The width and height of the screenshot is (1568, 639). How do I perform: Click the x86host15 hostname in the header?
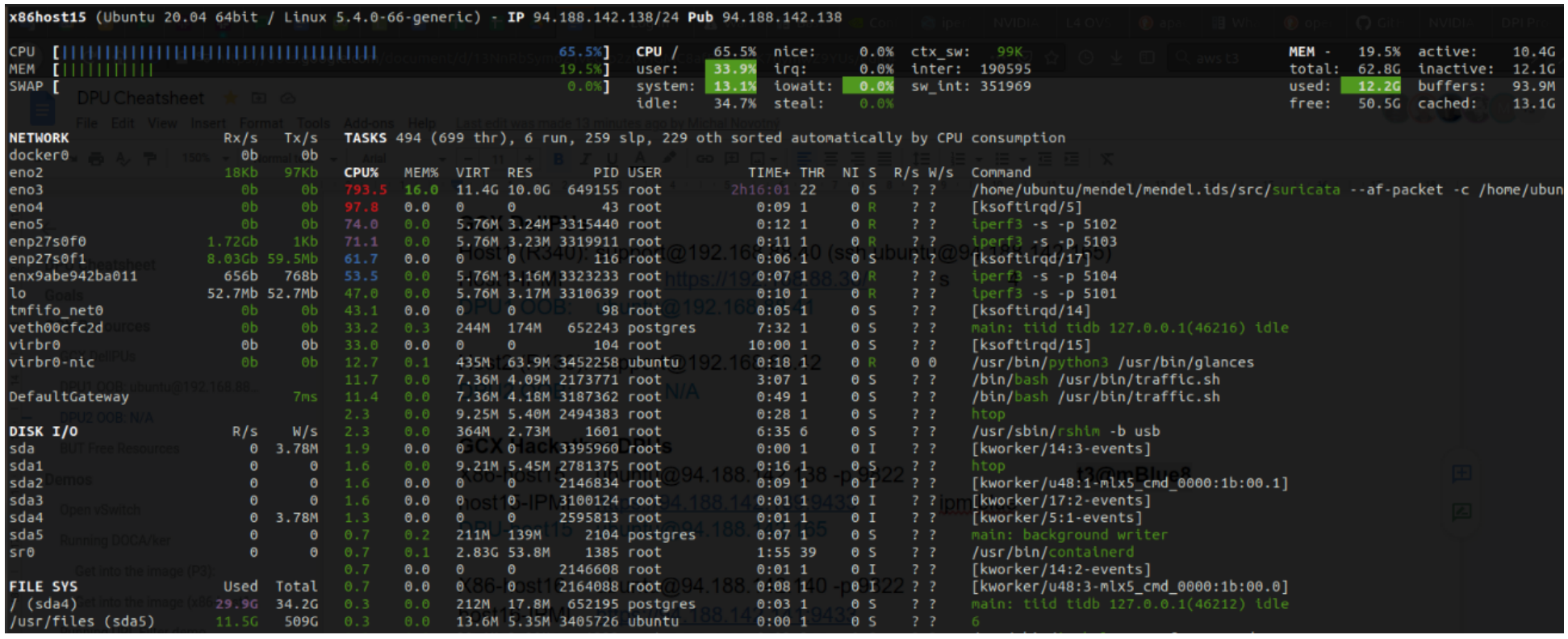click(48, 17)
